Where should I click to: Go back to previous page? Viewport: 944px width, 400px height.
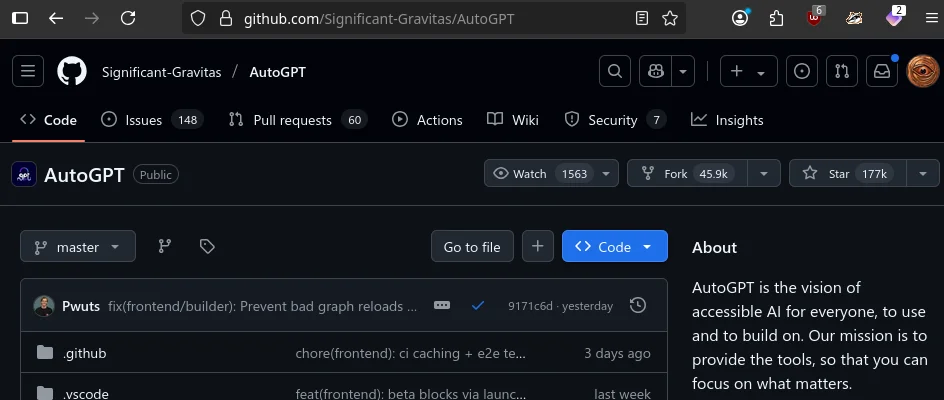56,19
